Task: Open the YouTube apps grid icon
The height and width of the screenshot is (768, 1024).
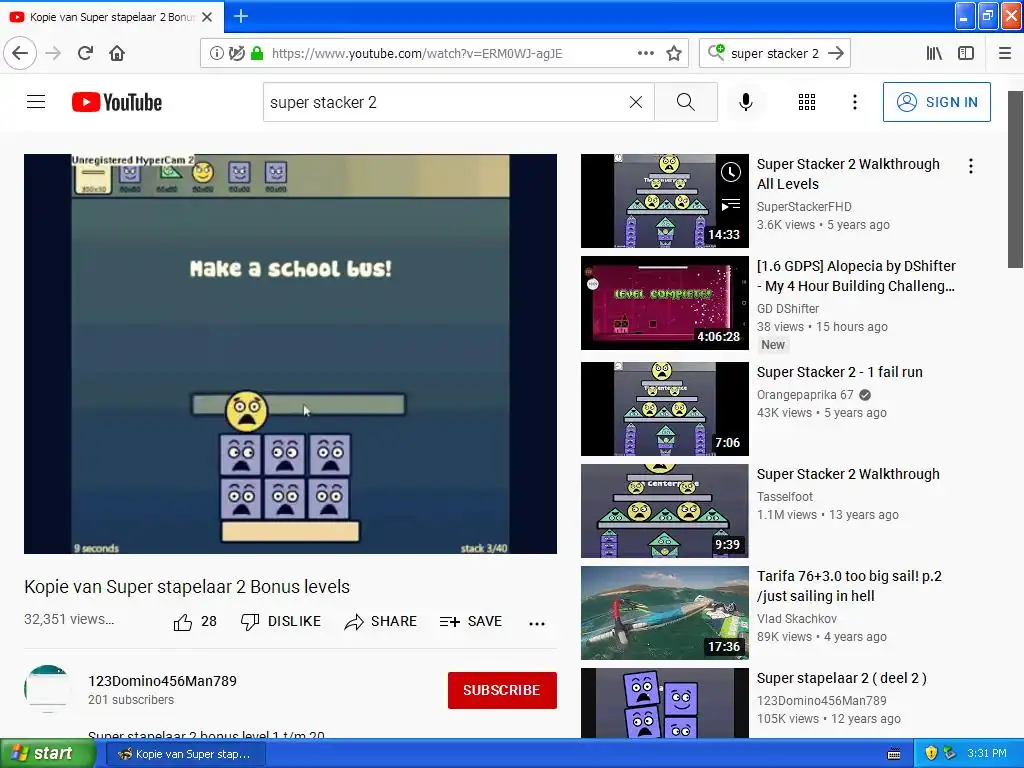Action: (807, 102)
